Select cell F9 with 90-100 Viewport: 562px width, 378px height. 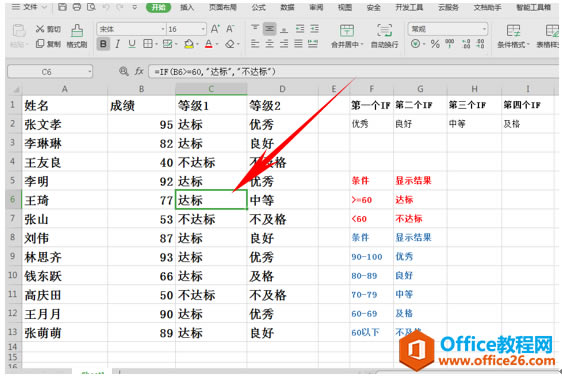(371, 257)
